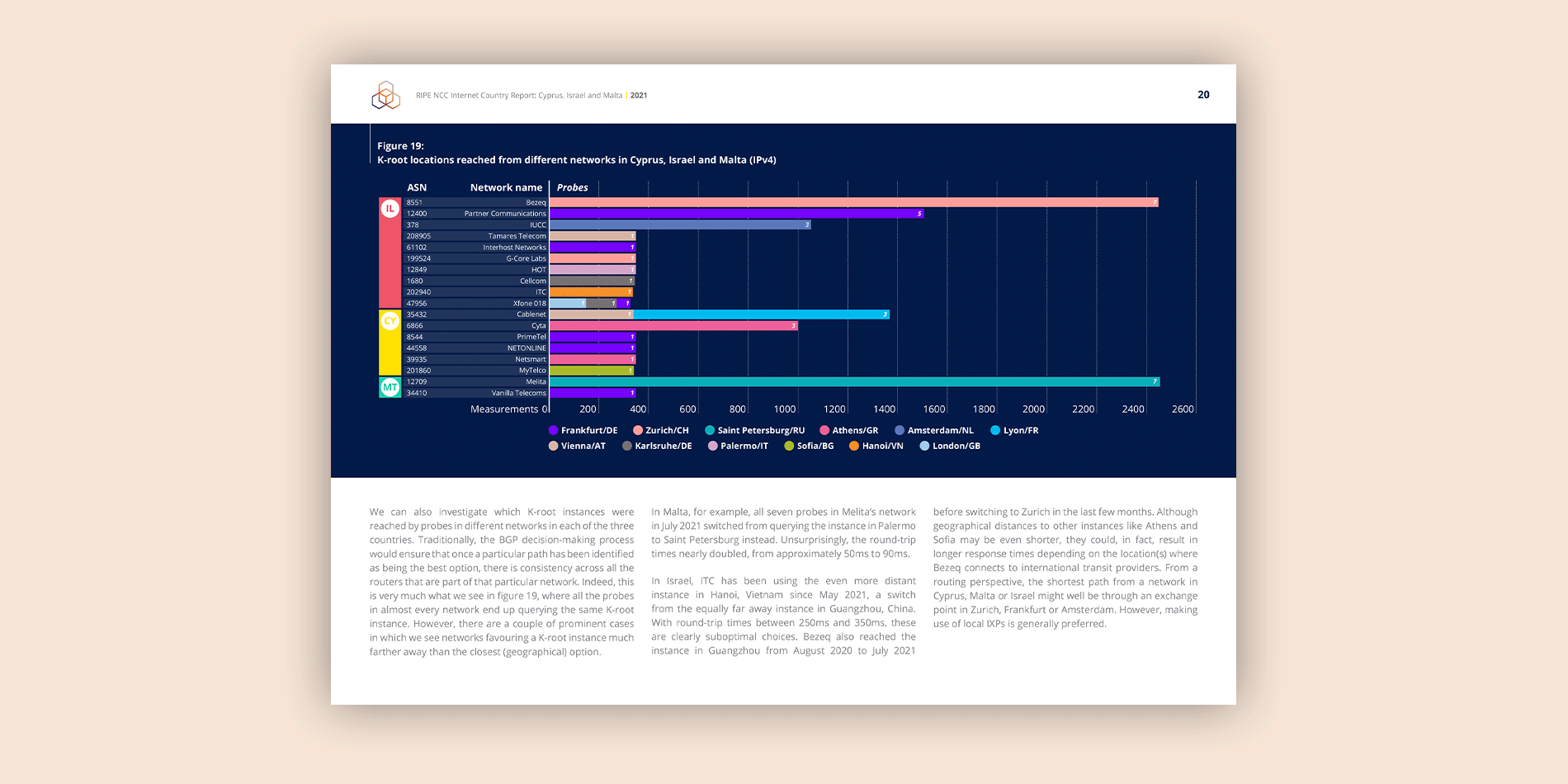Click ASN 201860 in the table
Viewport: 1568px width, 784px height.
click(418, 371)
